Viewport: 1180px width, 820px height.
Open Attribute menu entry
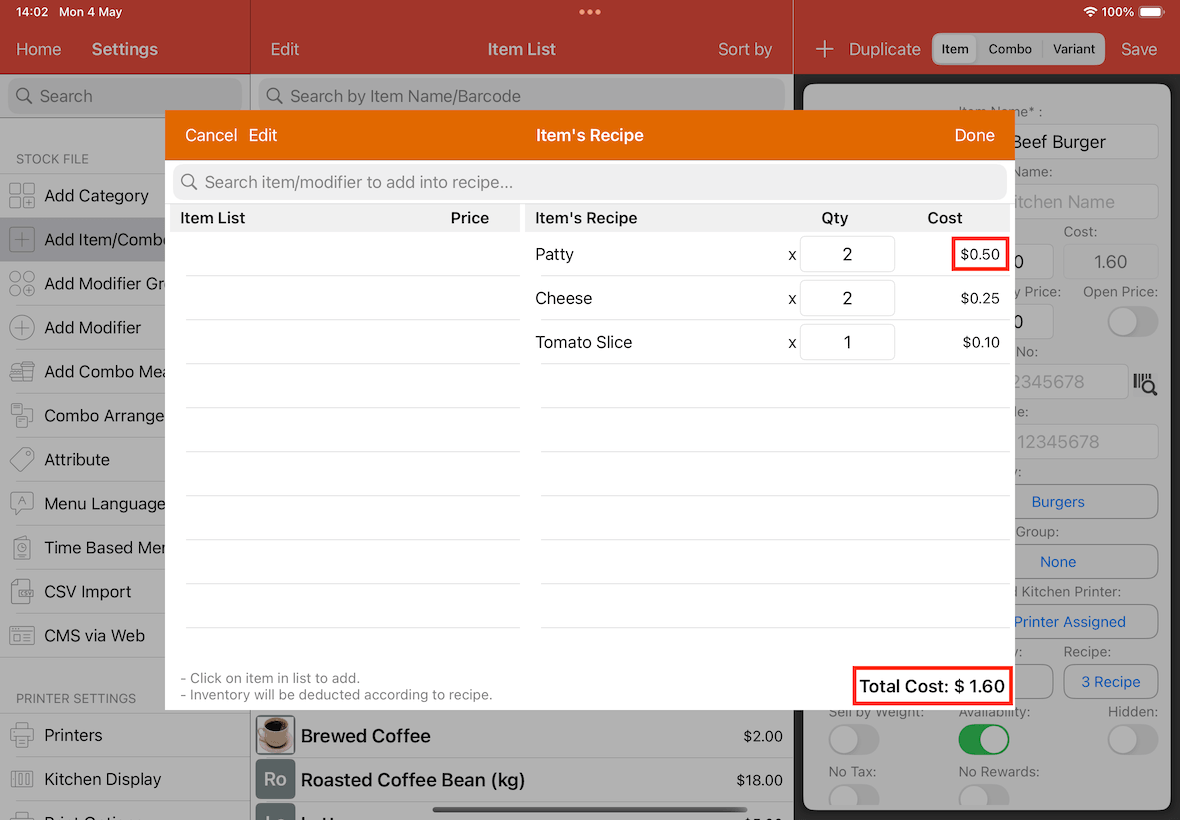point(83,460)
